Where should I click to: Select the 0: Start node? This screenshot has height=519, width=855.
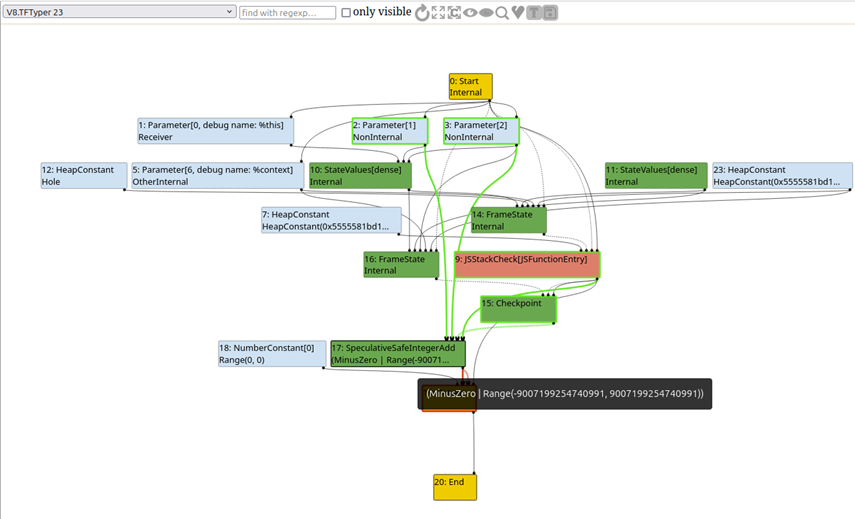[x=471, y=87]
